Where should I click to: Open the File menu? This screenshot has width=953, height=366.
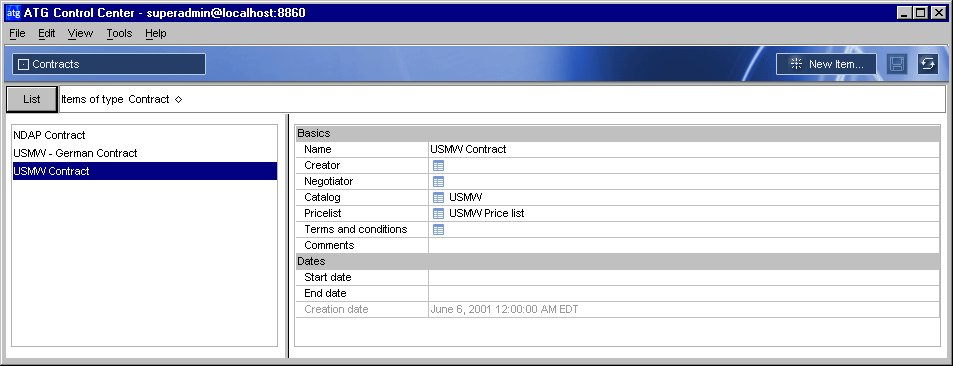click(17, 33)
